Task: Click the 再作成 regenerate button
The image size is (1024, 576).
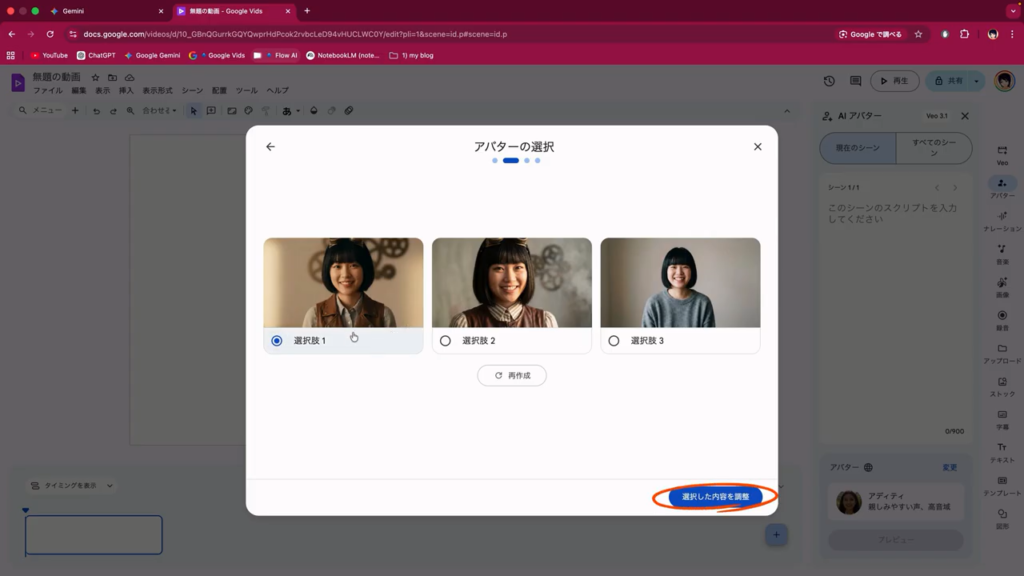Action: click(512, 376)
